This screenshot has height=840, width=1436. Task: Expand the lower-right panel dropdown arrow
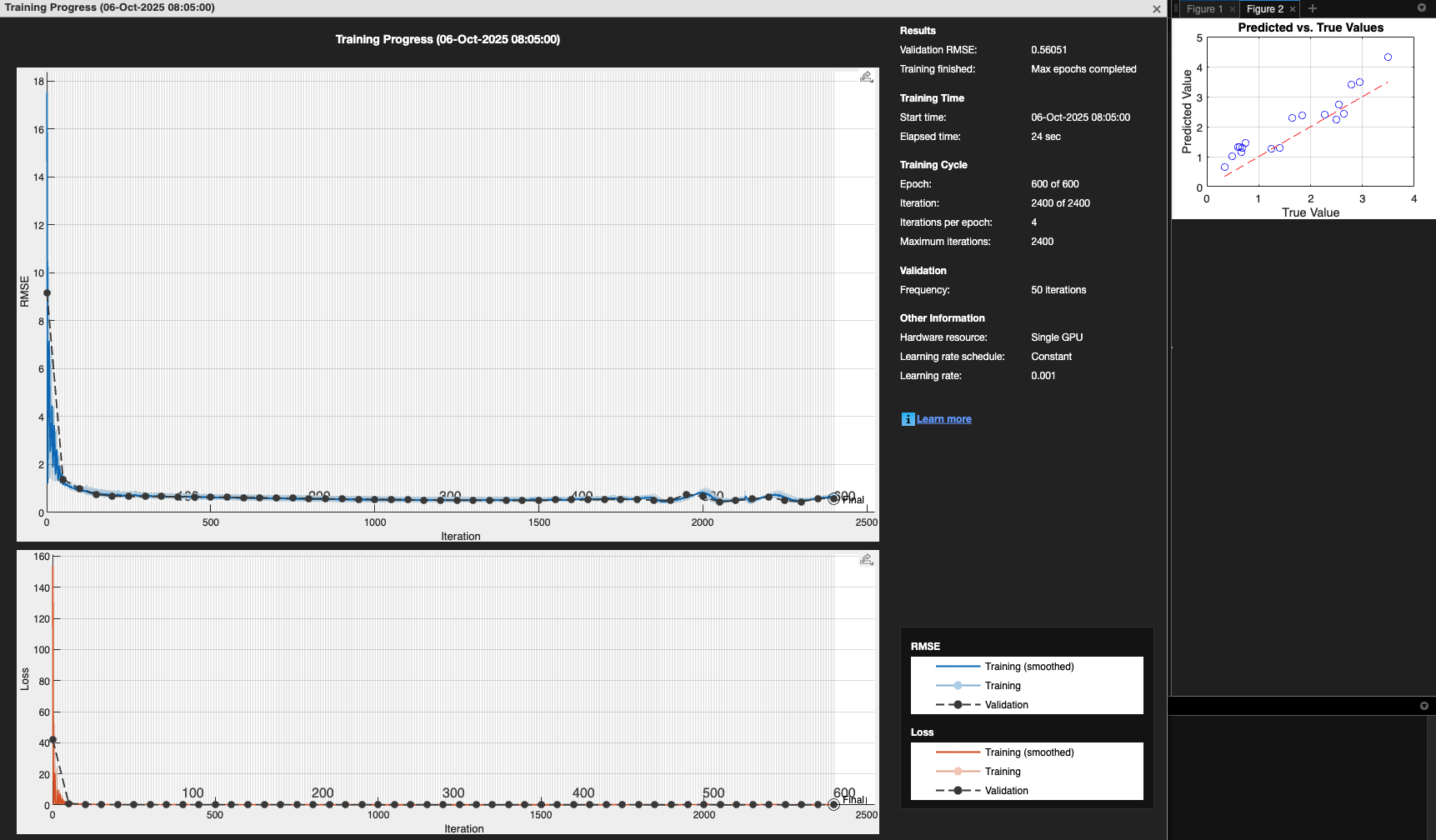coord(1423,706)
